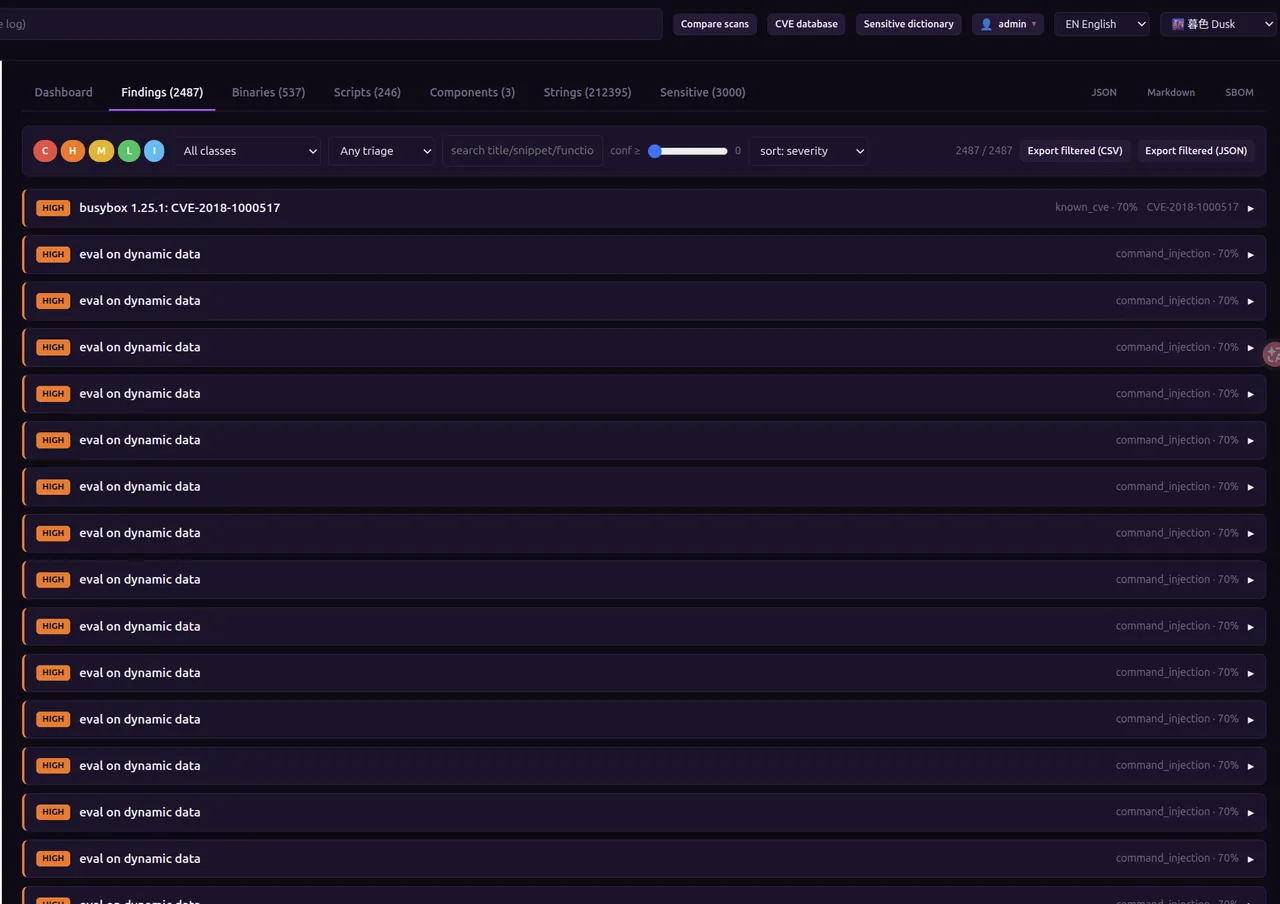1280x904 pixels.
Task: Download the Markdown report
Action: (1171, 92)
